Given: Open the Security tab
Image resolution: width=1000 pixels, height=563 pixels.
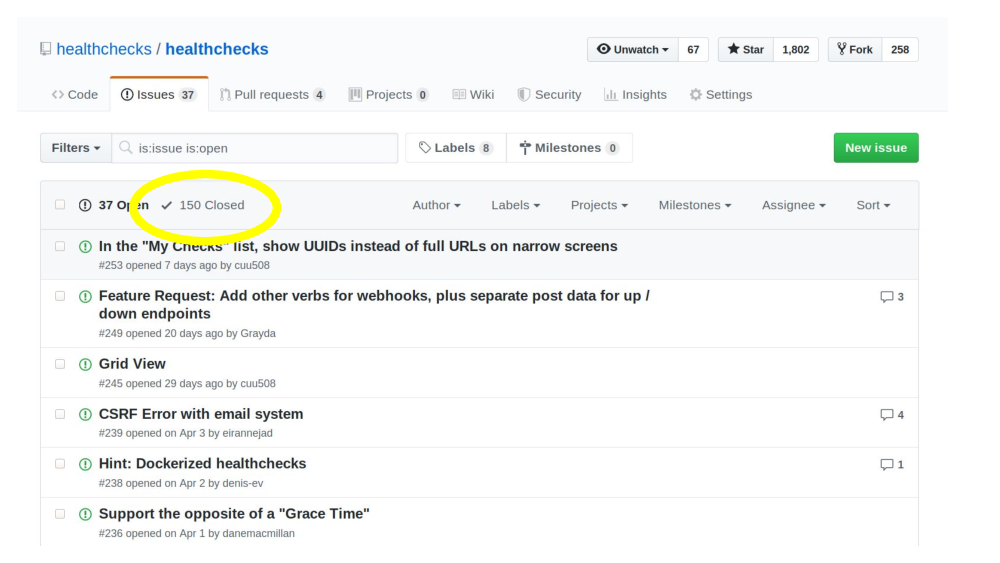Looking at the screenshot, I should coord(549,94).
